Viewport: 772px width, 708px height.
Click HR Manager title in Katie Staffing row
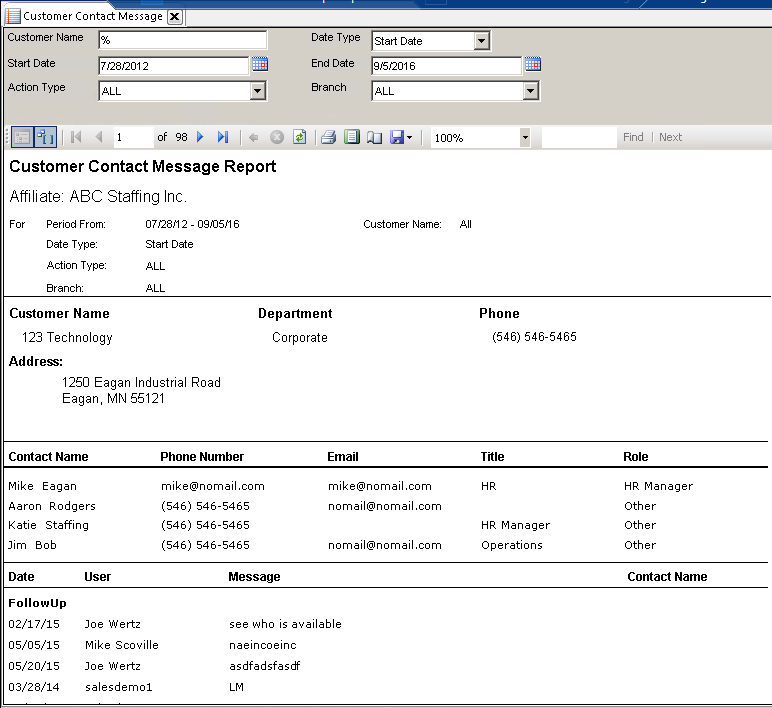(x=515, y=525)
